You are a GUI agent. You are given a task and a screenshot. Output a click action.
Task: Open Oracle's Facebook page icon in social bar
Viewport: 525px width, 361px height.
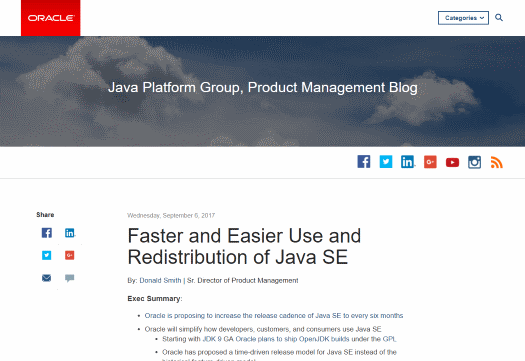(364, 162)
